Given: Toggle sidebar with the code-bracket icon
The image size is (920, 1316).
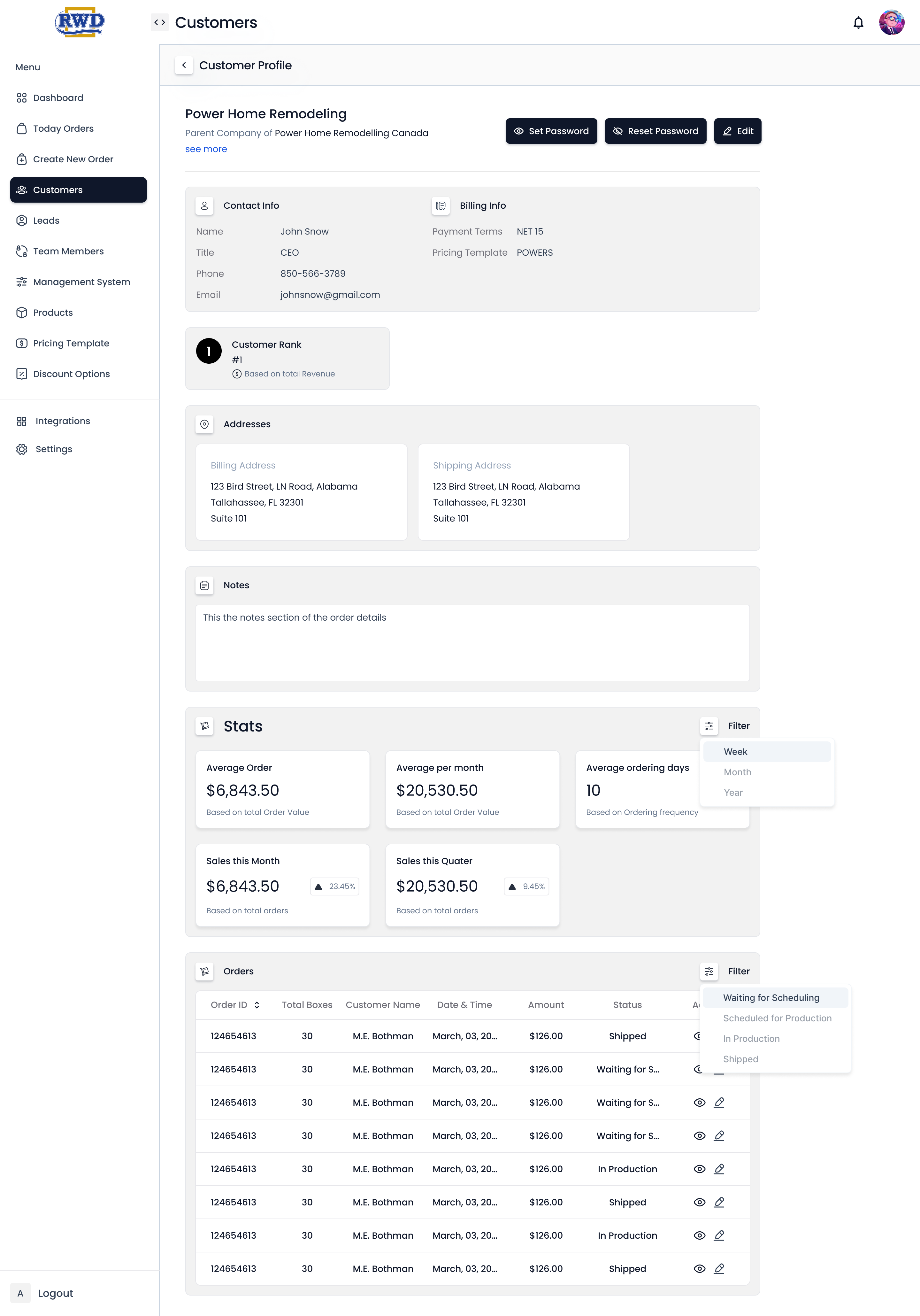Looking at the screenshot, I should tap(160, 22).
